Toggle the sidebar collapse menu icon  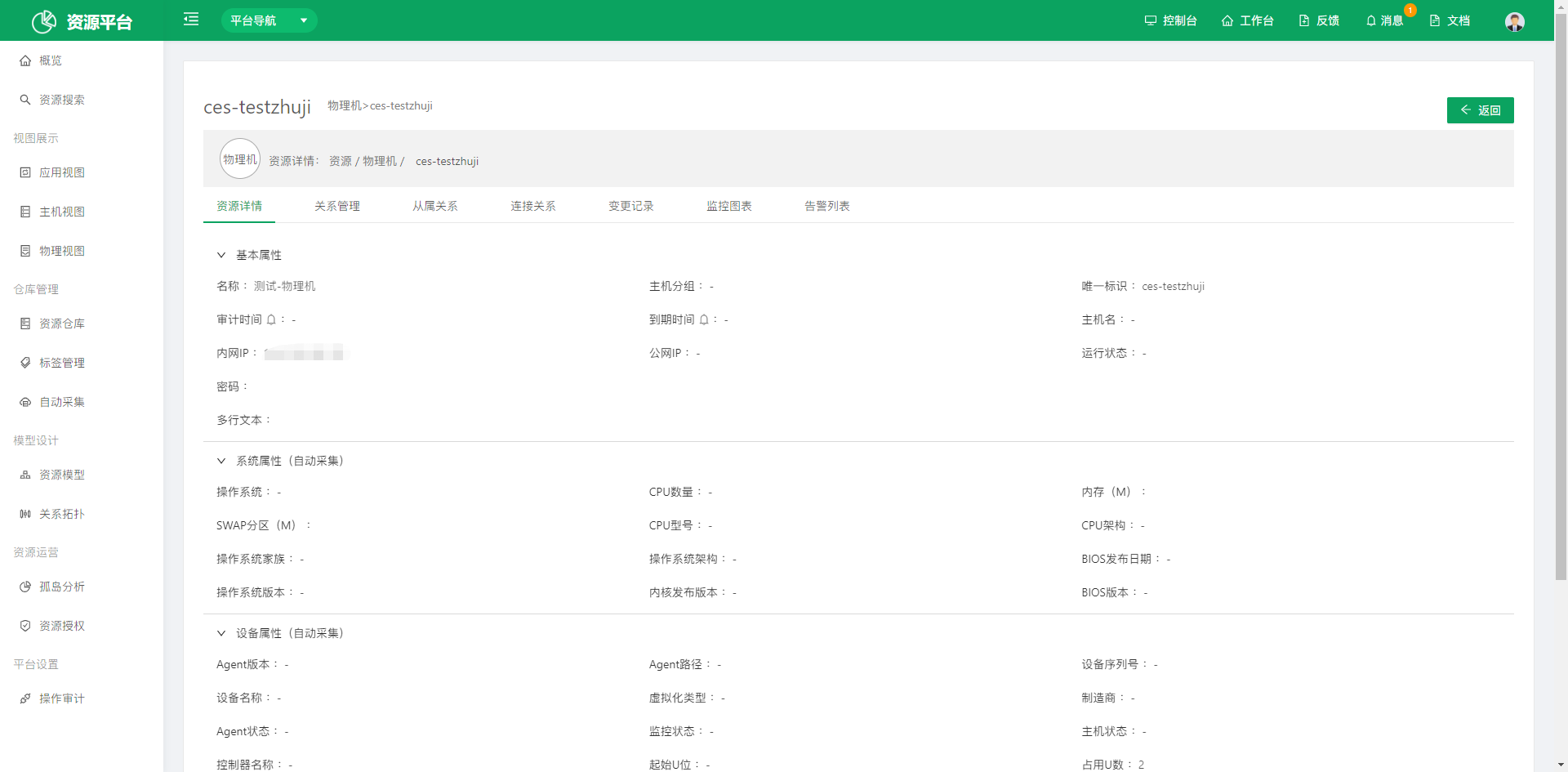coord(191,19)
